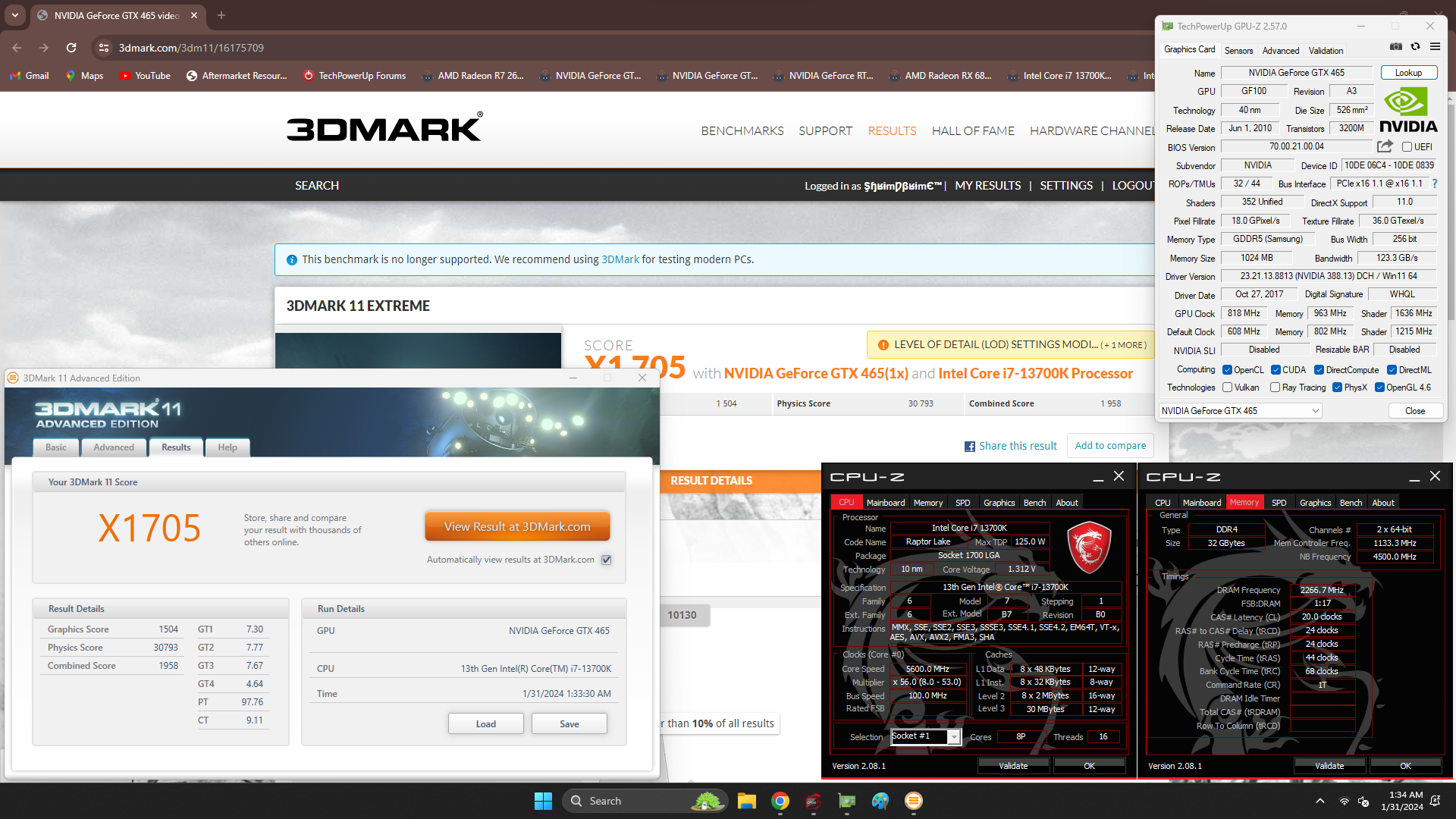The image size is (1456, 819).
Task: Switch to the GPU-Z Advanced tab
Action: 1280,51
